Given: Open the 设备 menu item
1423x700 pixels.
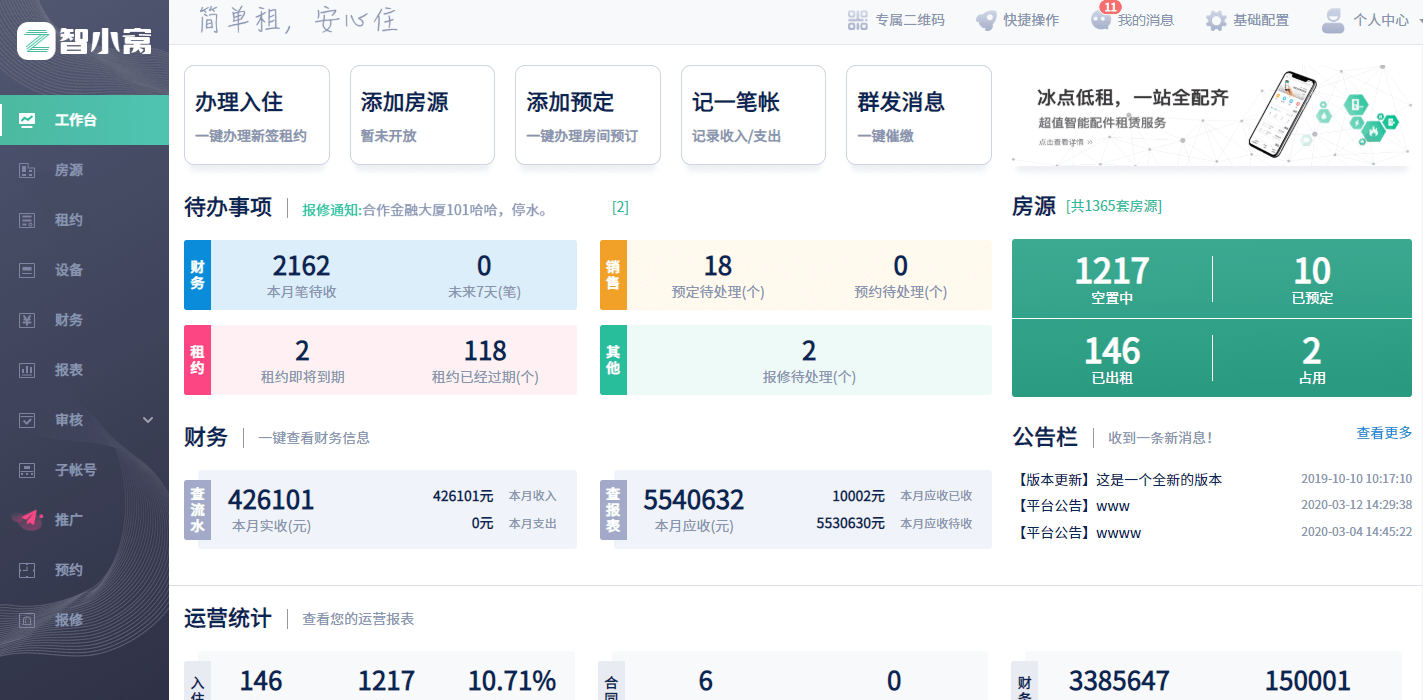Looking at the screenshot, I should click(84, 270).
